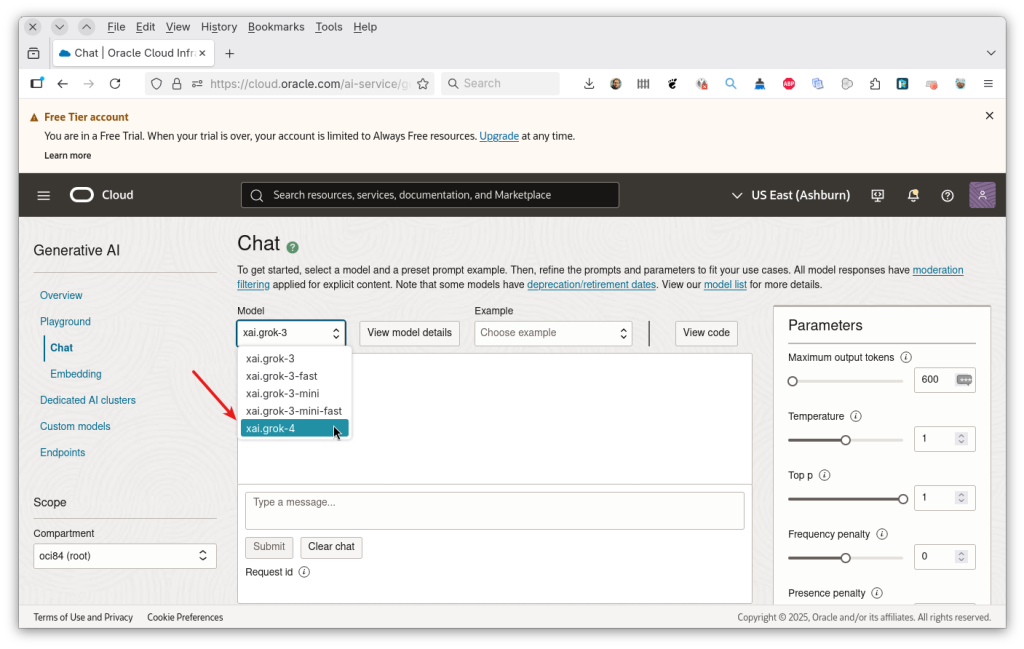Open the model list link

click(x=725, y=285)
